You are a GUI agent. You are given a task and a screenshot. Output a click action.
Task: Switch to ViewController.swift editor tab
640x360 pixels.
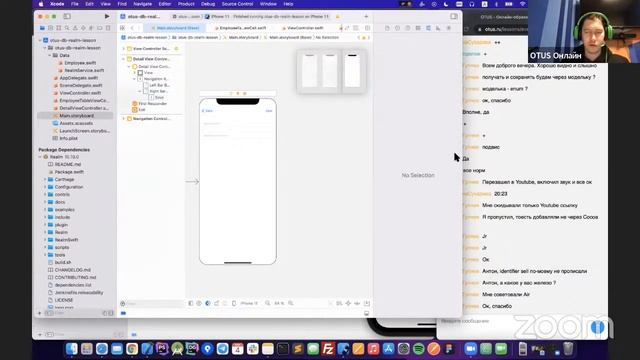tap(305, 28)
